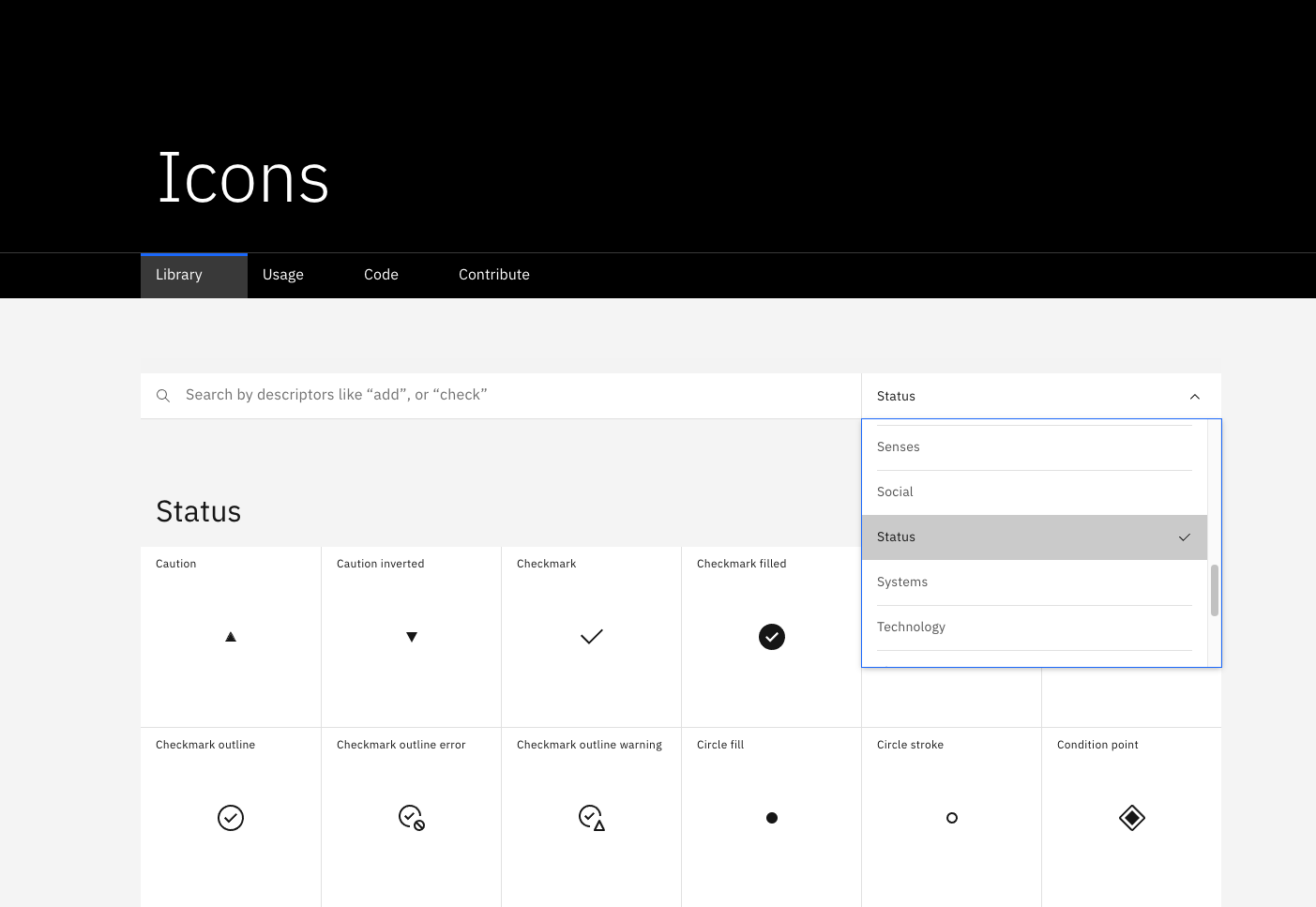
Task: Click the "Caution" tile label
Action: pos(175,564)
